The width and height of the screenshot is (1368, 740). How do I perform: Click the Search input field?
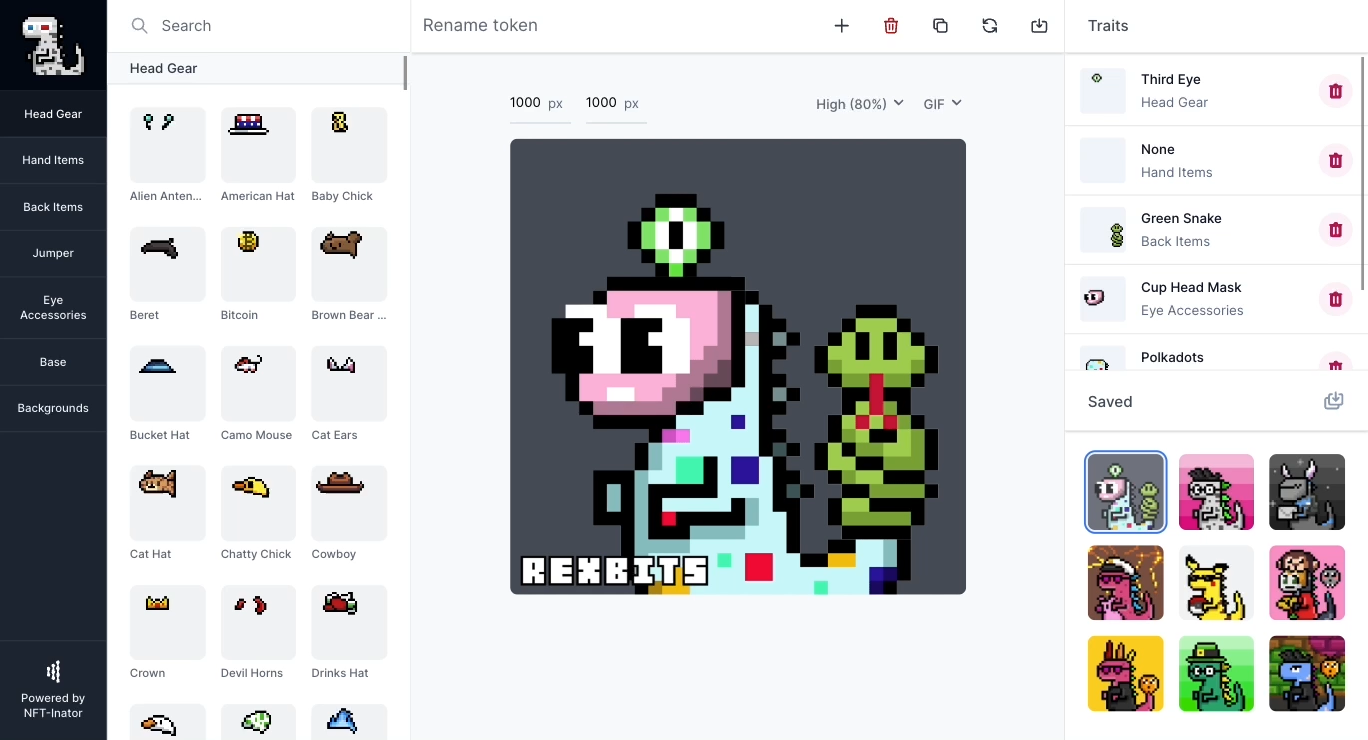click(x=270, y=26)
